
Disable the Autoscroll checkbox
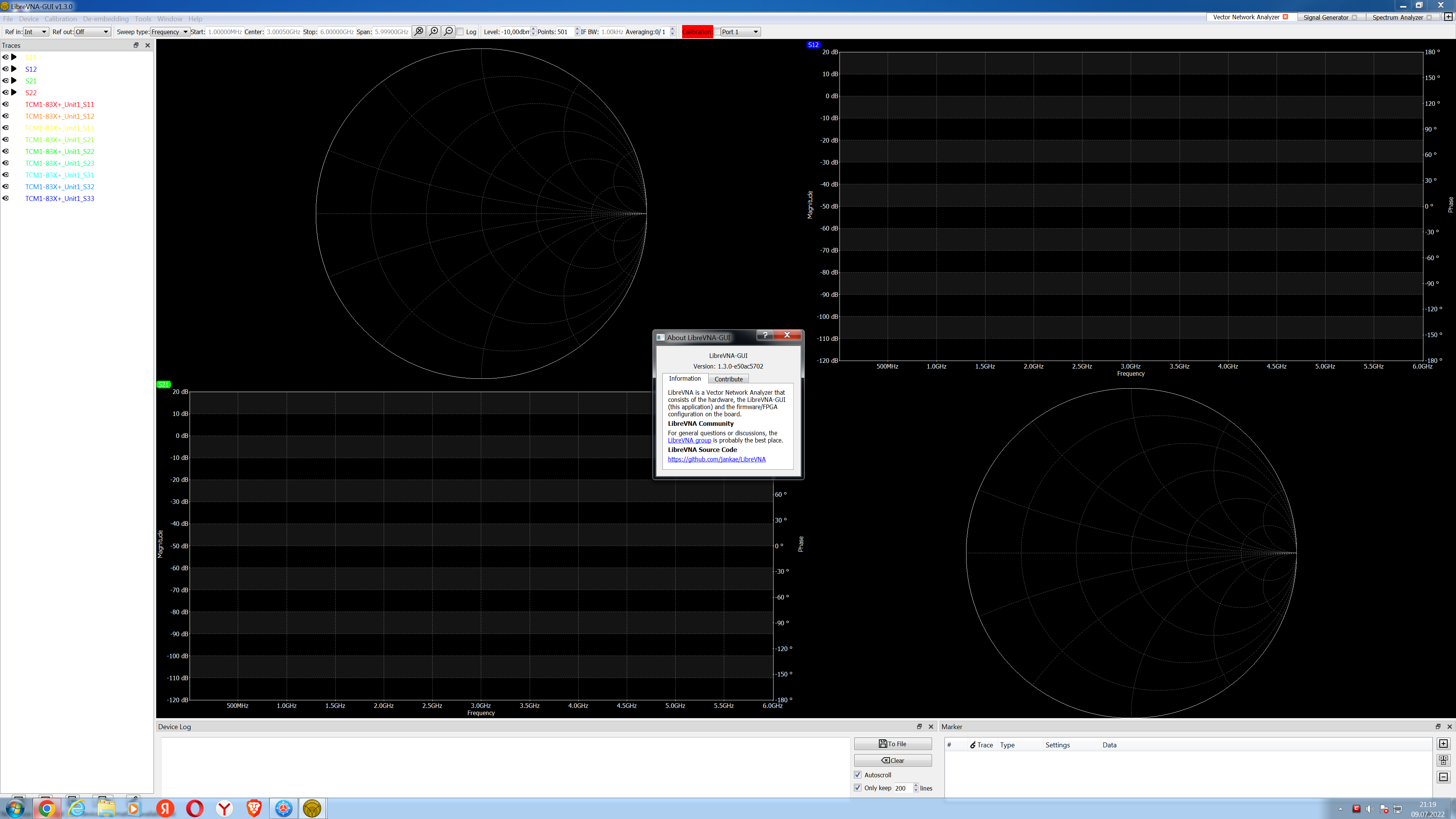(x=858, y=774)
